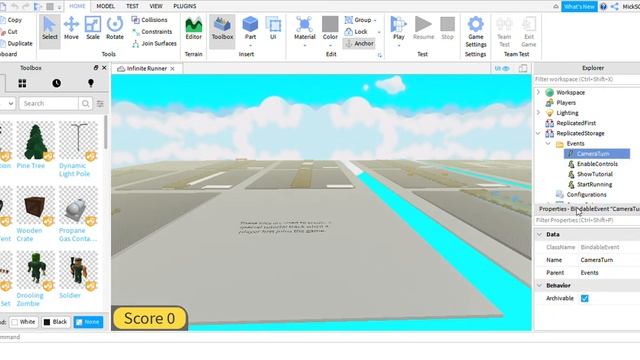Viewport: 640px width, 360px height.
Task: Choose the Scale tool
Action: coord(93,29)
